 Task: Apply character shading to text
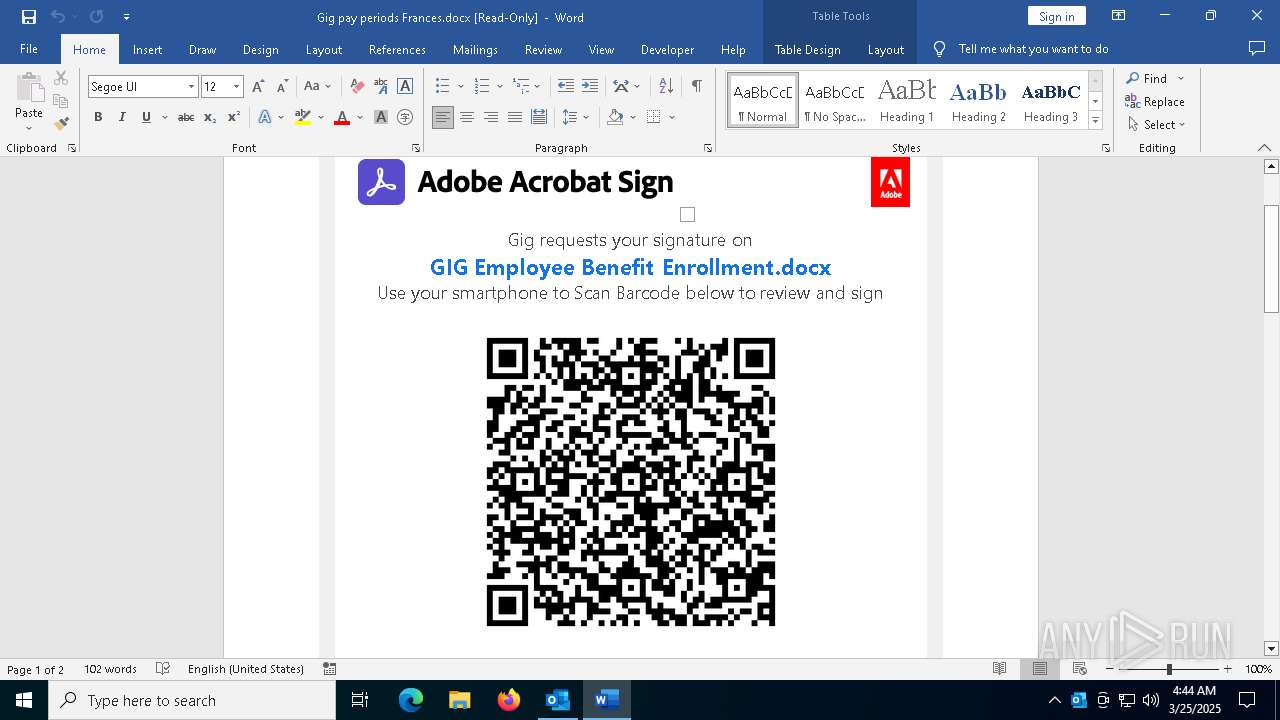tap(381, 117)
